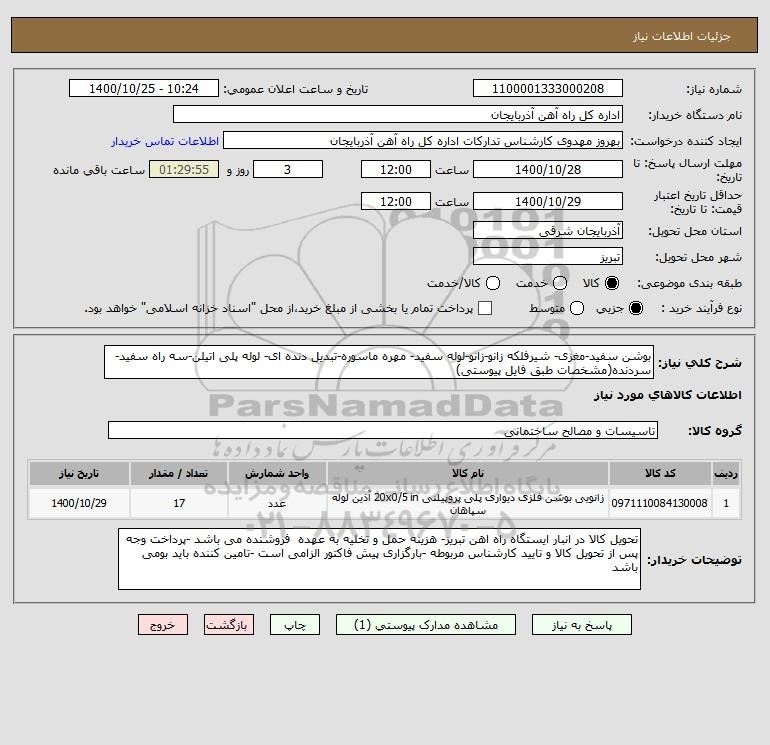
Task: Click the buyer organization name field
Action: [x=398, y=114]
